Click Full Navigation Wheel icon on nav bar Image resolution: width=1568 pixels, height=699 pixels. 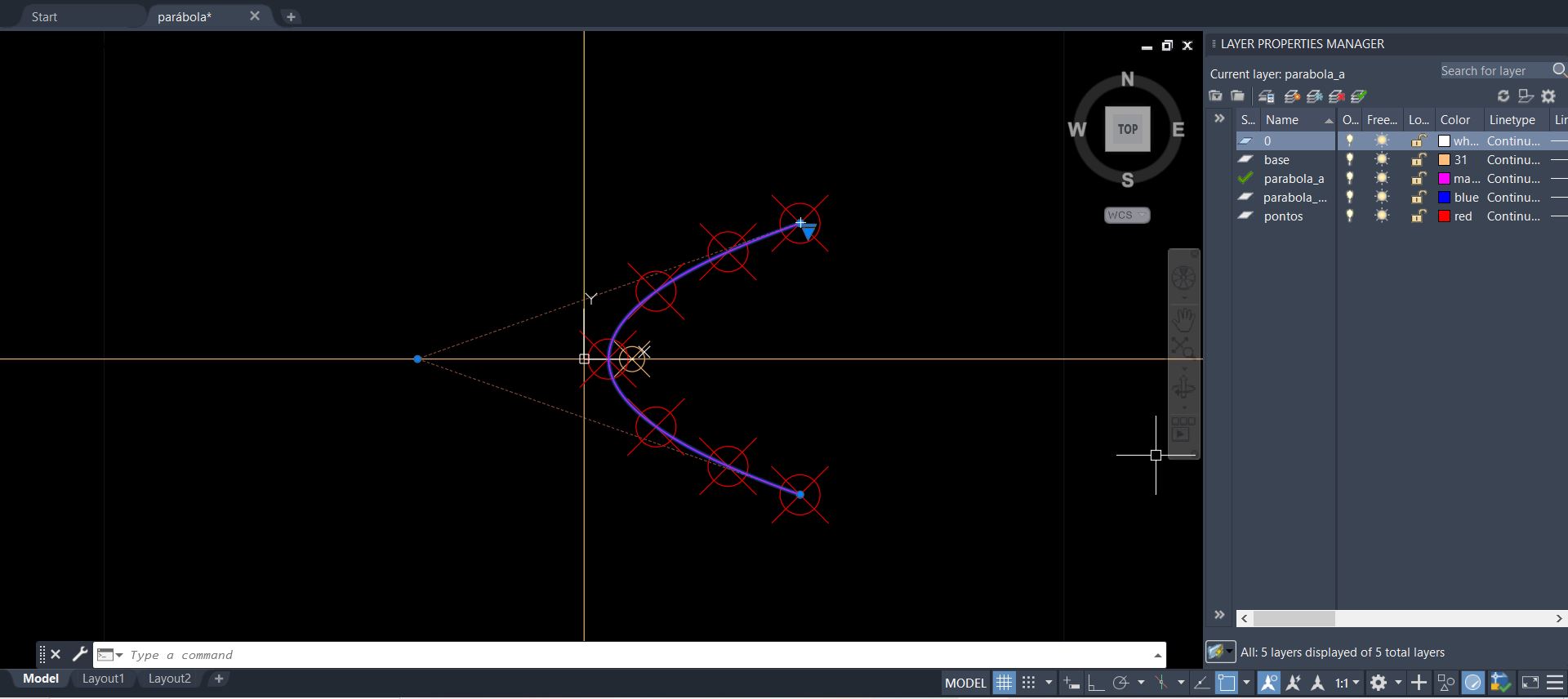[x=1183, y=278]
